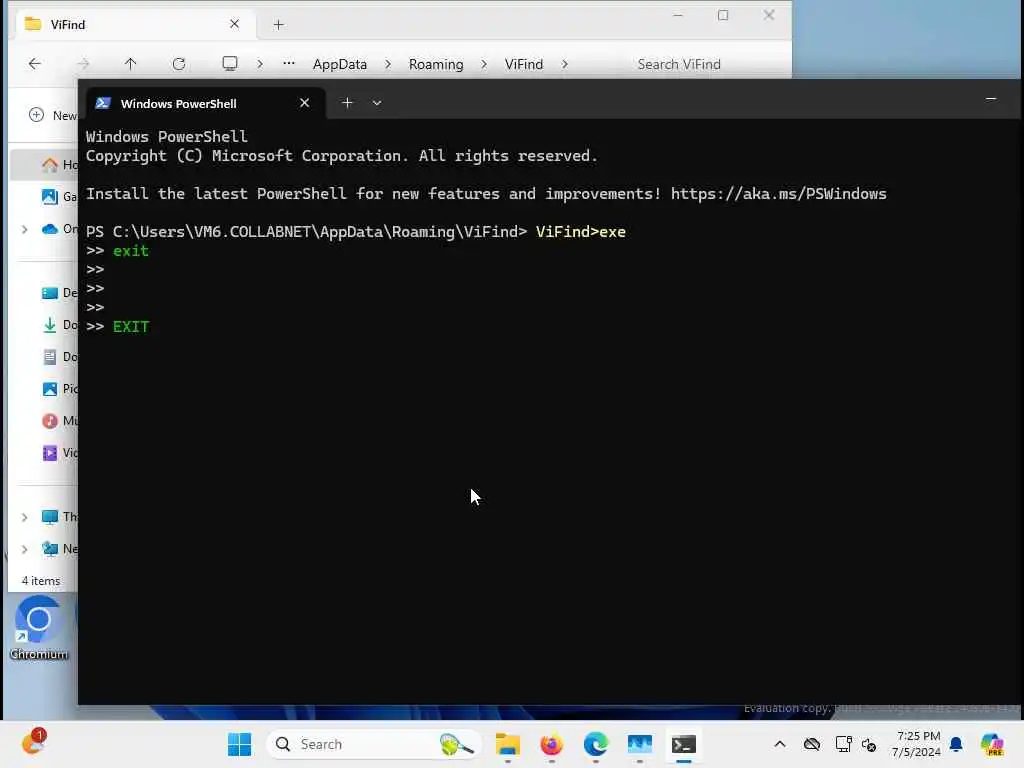Go forward in File Explorer

click(83, 63)
